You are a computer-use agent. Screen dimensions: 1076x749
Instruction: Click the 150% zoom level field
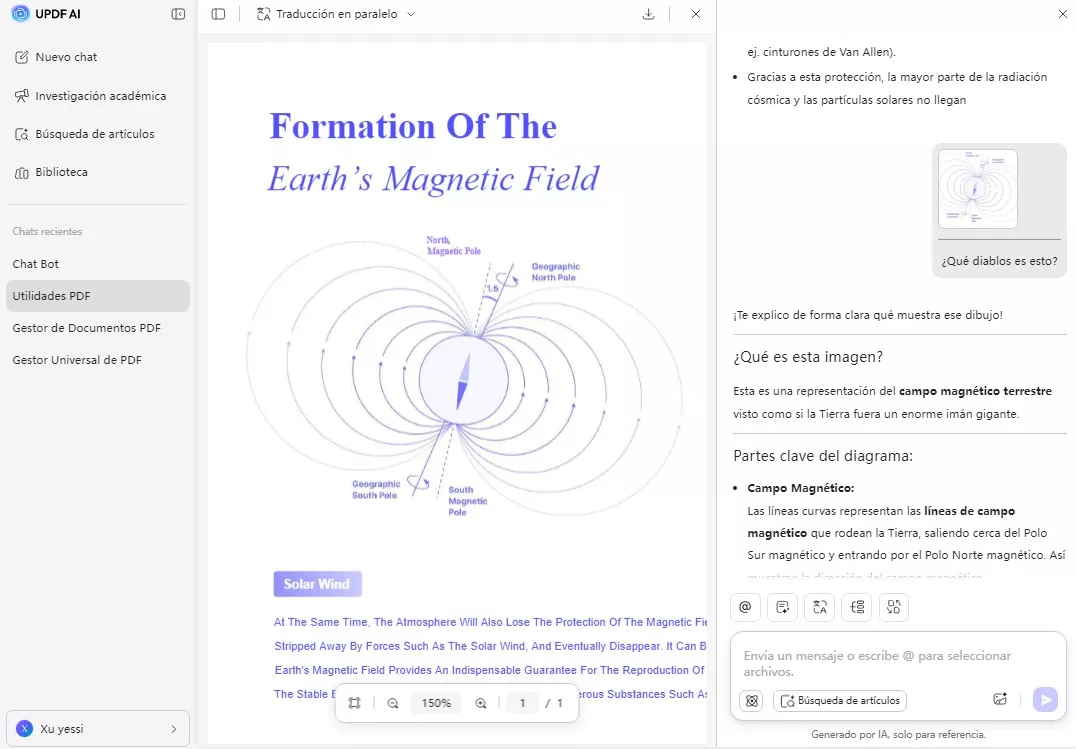(x=436, y=703)
